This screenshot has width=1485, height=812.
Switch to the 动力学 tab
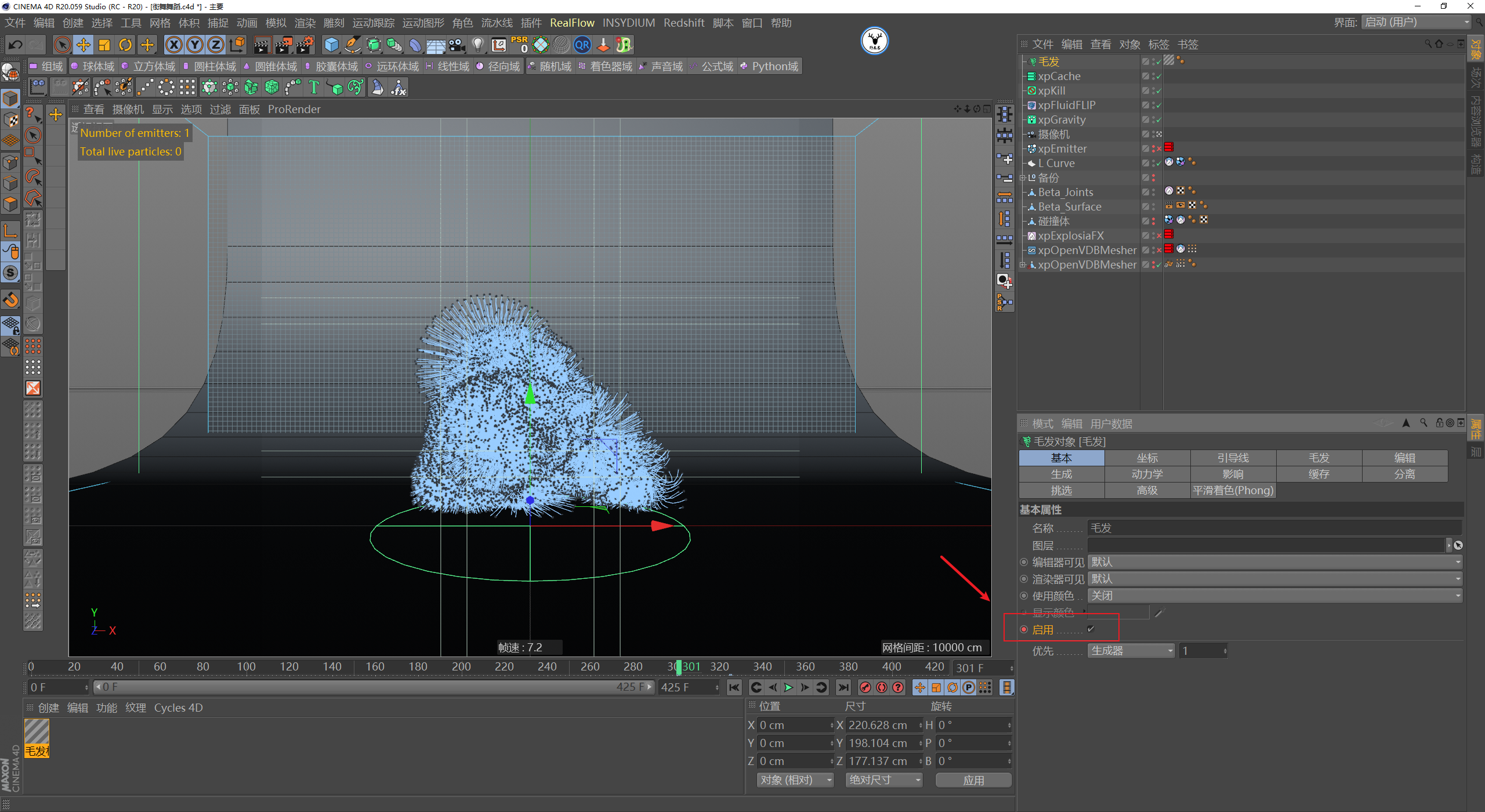(1147, 474)
